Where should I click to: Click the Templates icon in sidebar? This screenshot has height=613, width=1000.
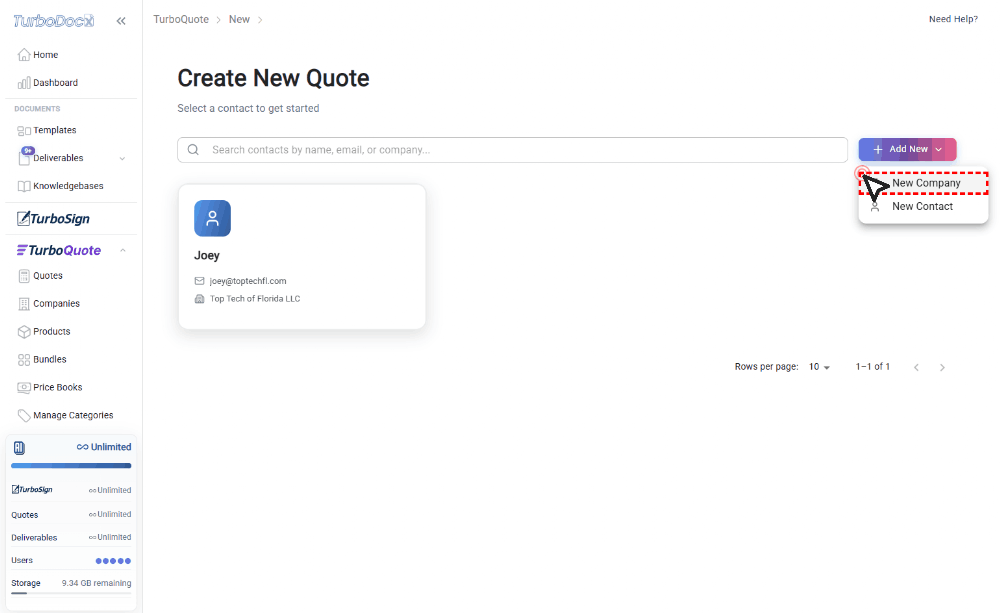pos(24,130)
